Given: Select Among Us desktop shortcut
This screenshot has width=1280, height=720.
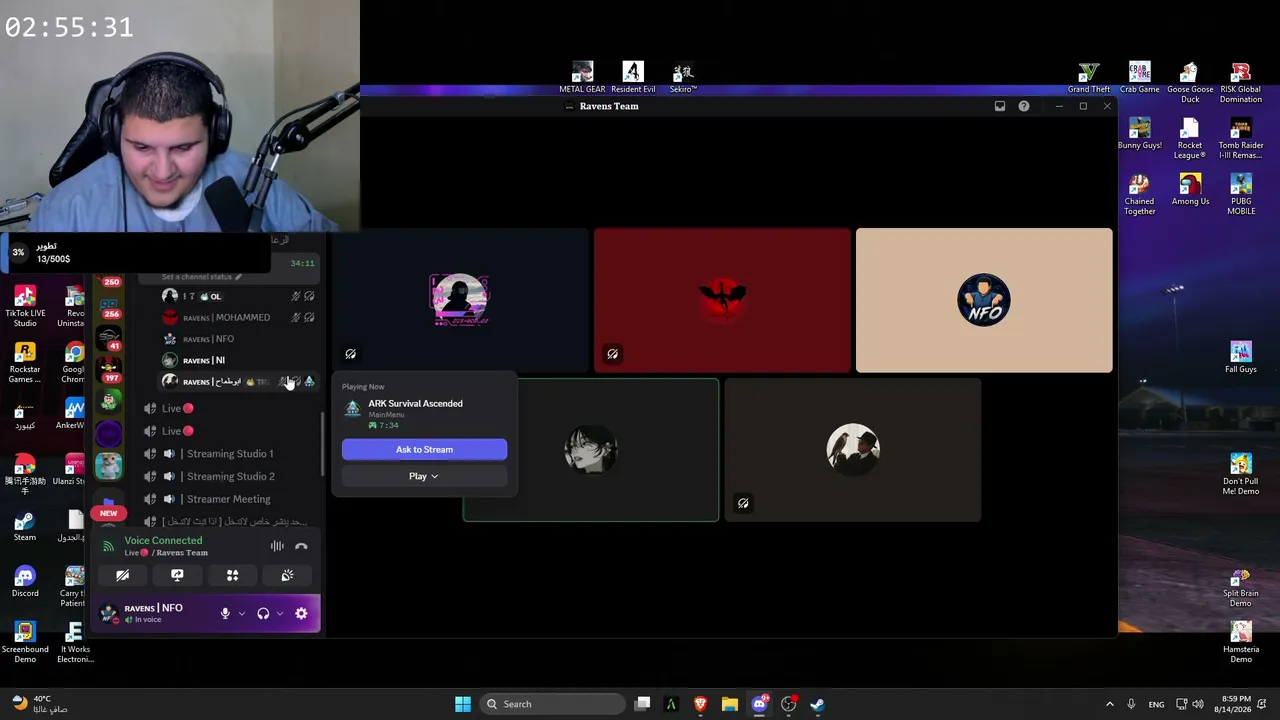Looking at the screenshot, I should coord(1190,190).
